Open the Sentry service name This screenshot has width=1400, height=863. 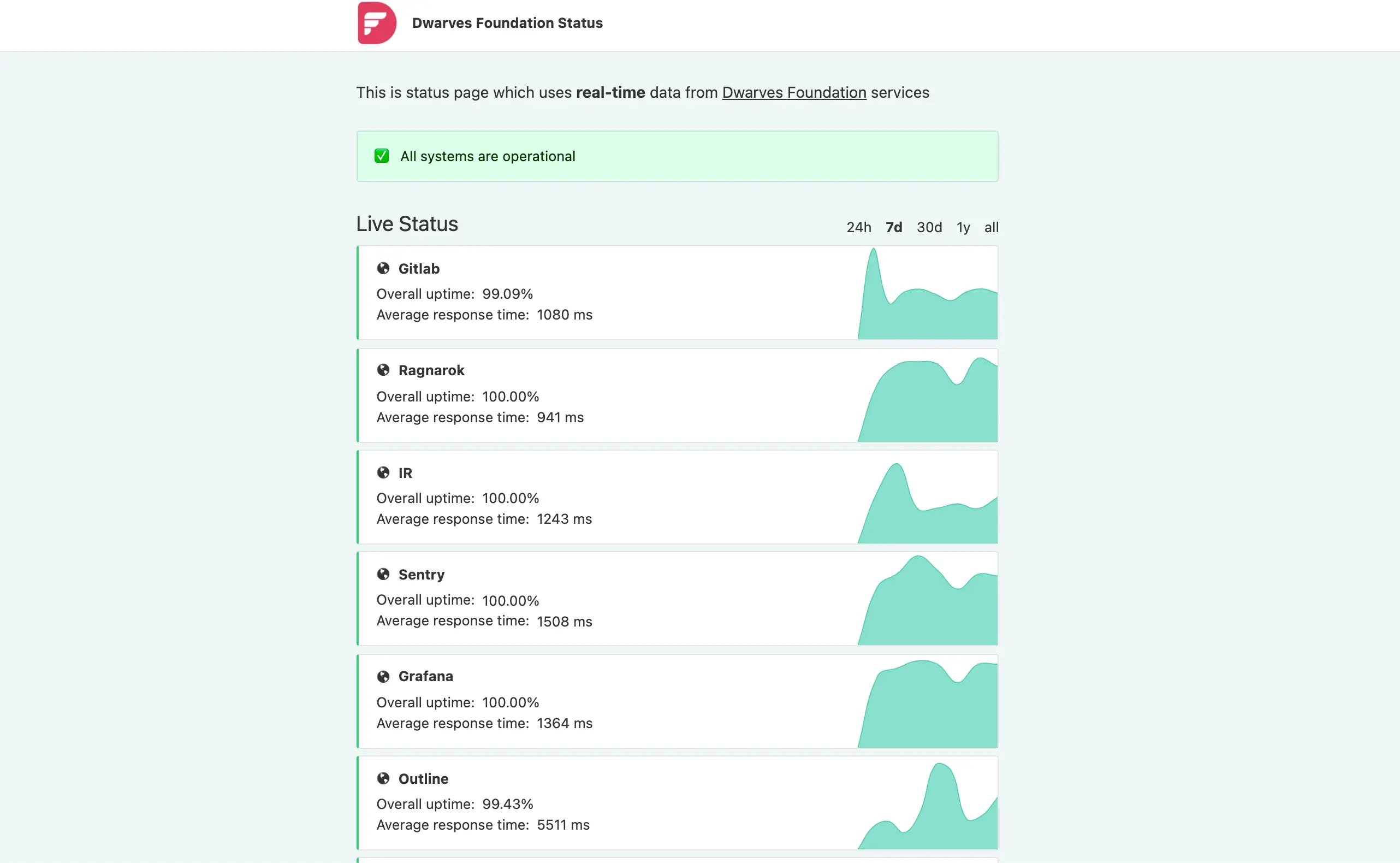point(422,574)
